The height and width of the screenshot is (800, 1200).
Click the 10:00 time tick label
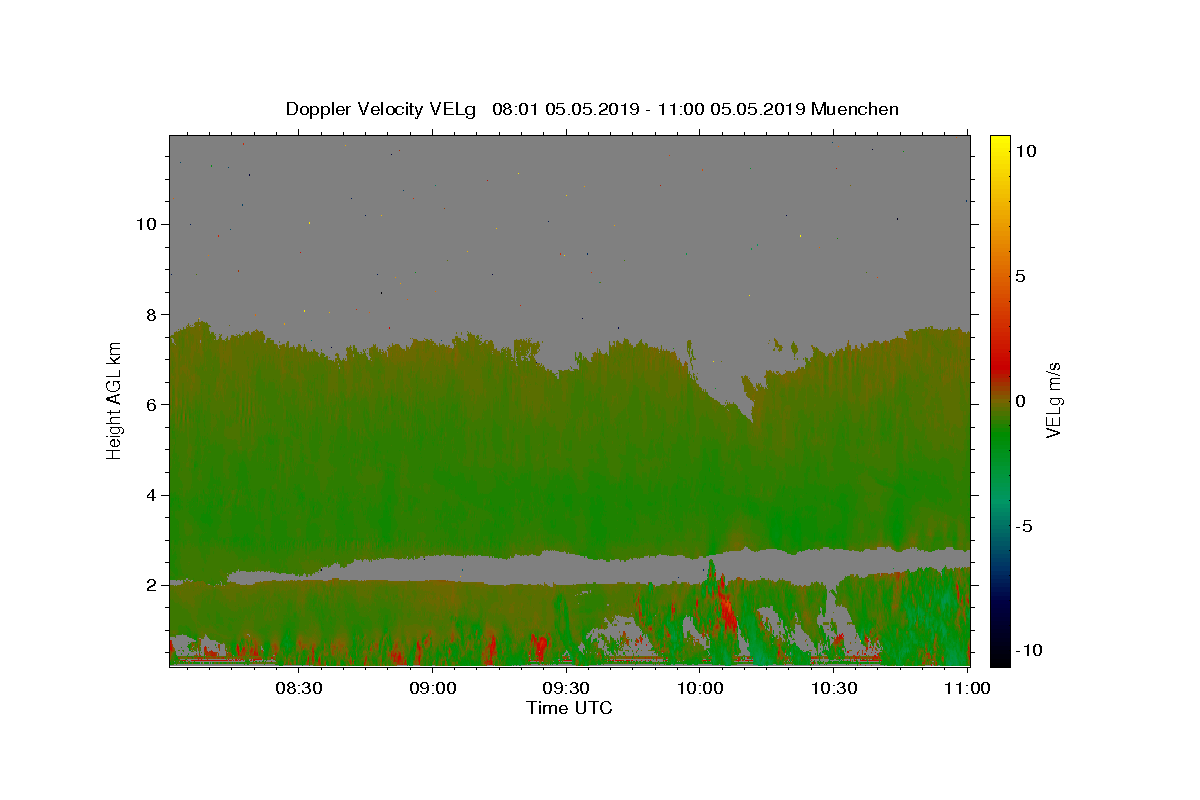[x=699, y=688]
